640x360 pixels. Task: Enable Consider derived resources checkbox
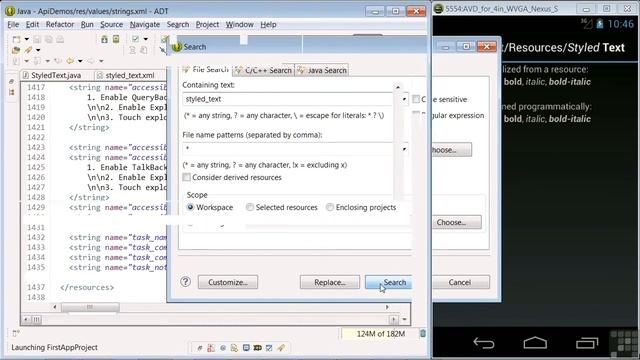point(187,177)
